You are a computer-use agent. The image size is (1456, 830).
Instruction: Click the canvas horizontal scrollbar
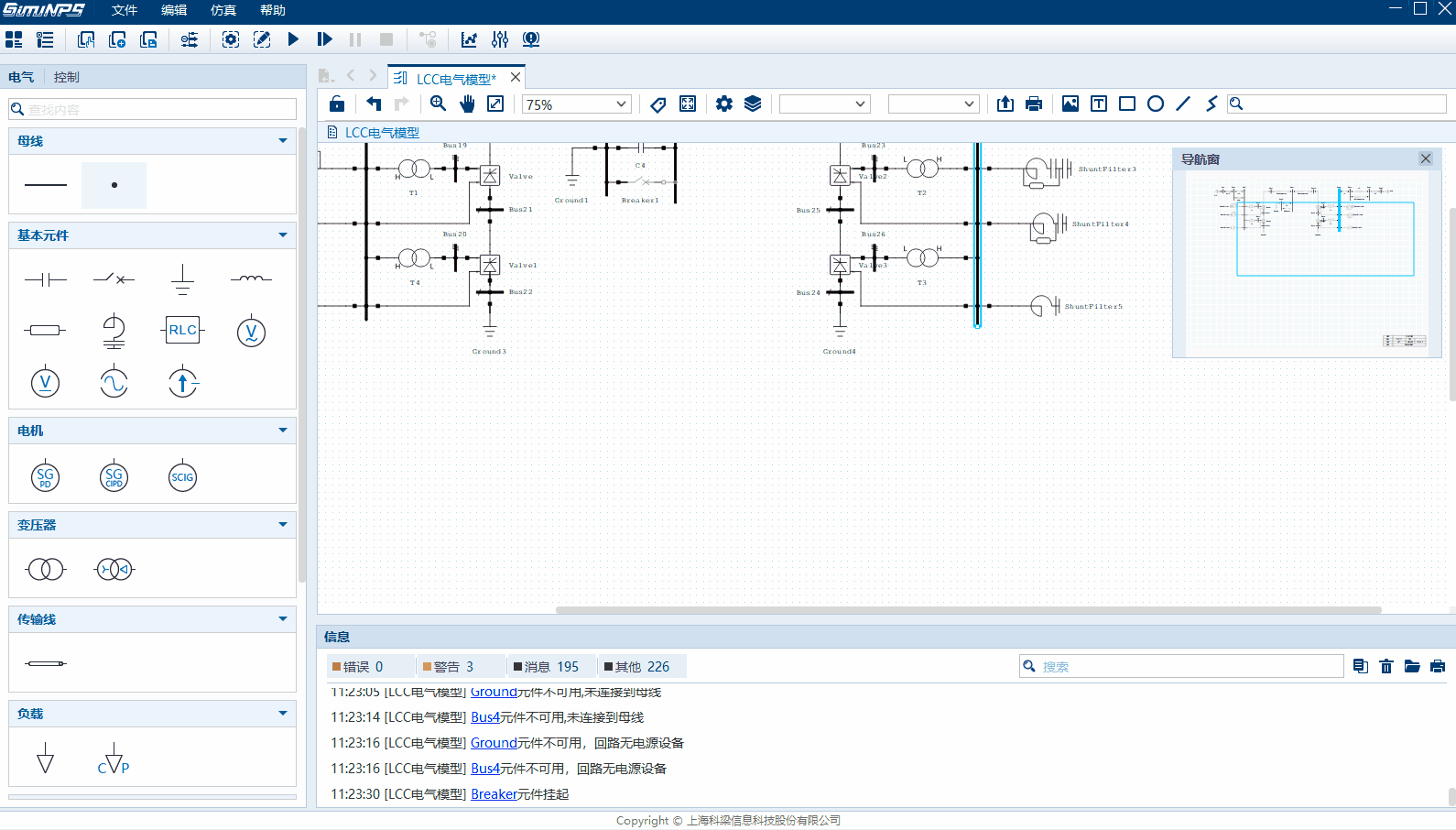(x=967, y=610)
